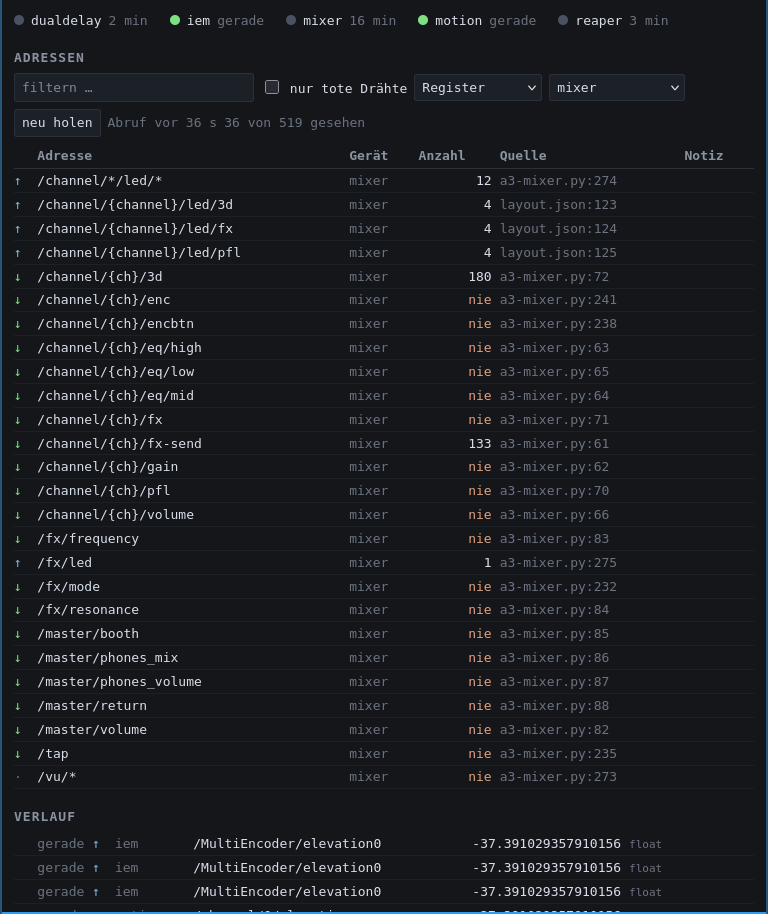This screenshot has height=914, width=768.
Task: Sort by the Anzahl column header
Action: click(442, 156)
